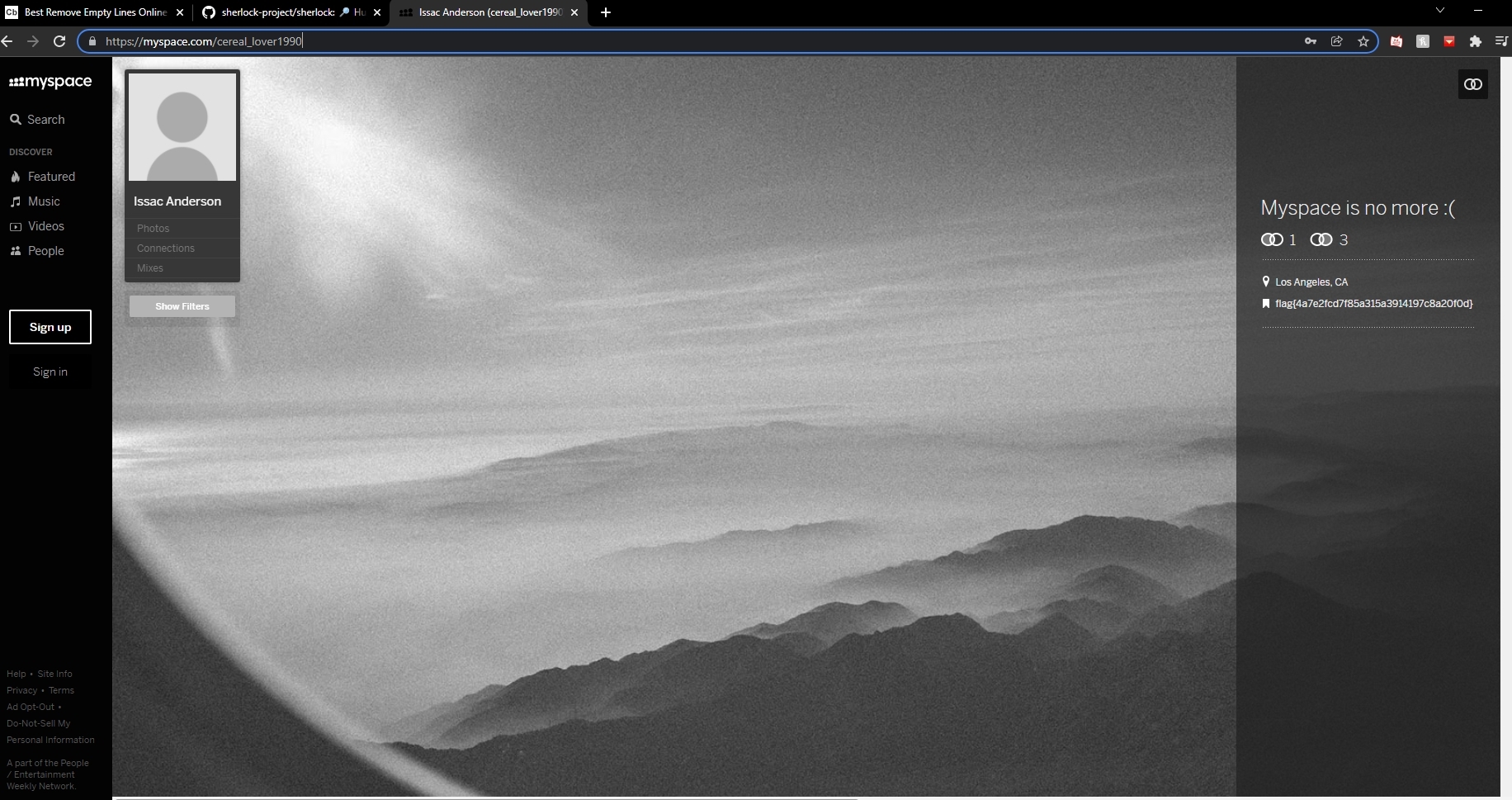Expand the tab search dropdown chevron

1439,11
